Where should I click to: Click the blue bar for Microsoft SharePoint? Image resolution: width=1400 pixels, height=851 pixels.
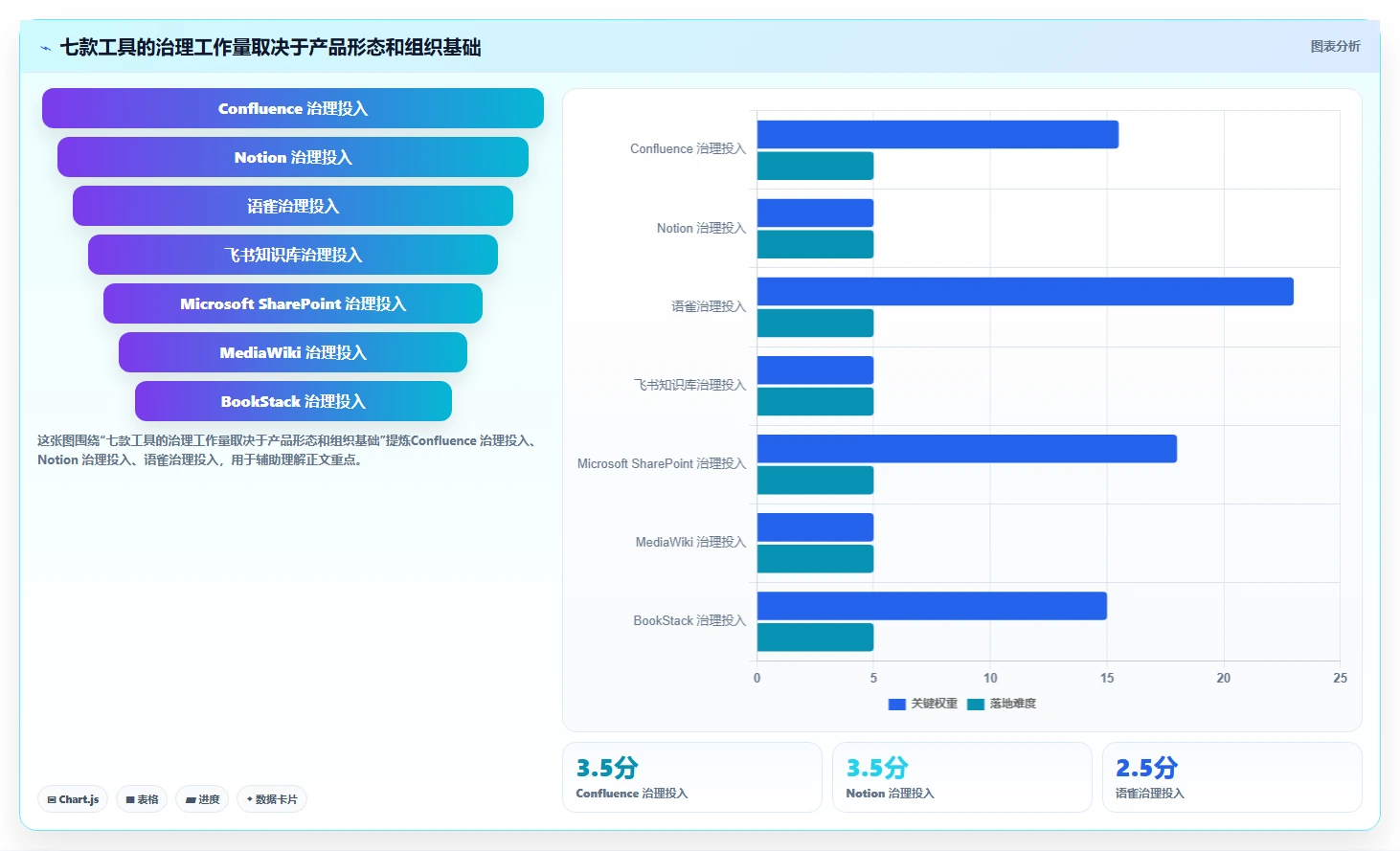(x=967, y=448)
